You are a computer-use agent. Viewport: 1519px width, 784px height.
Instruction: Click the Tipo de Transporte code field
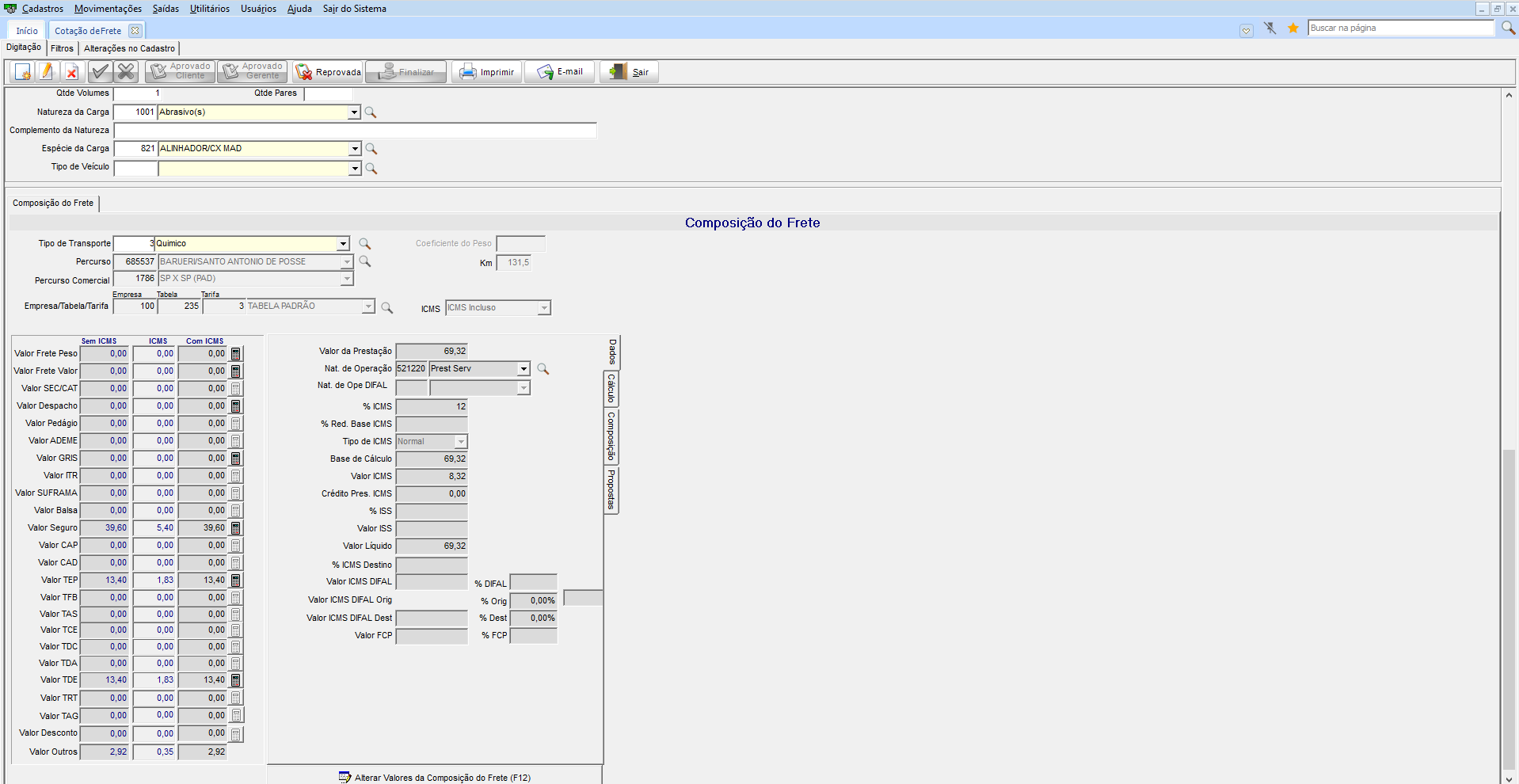pos(134,244)
